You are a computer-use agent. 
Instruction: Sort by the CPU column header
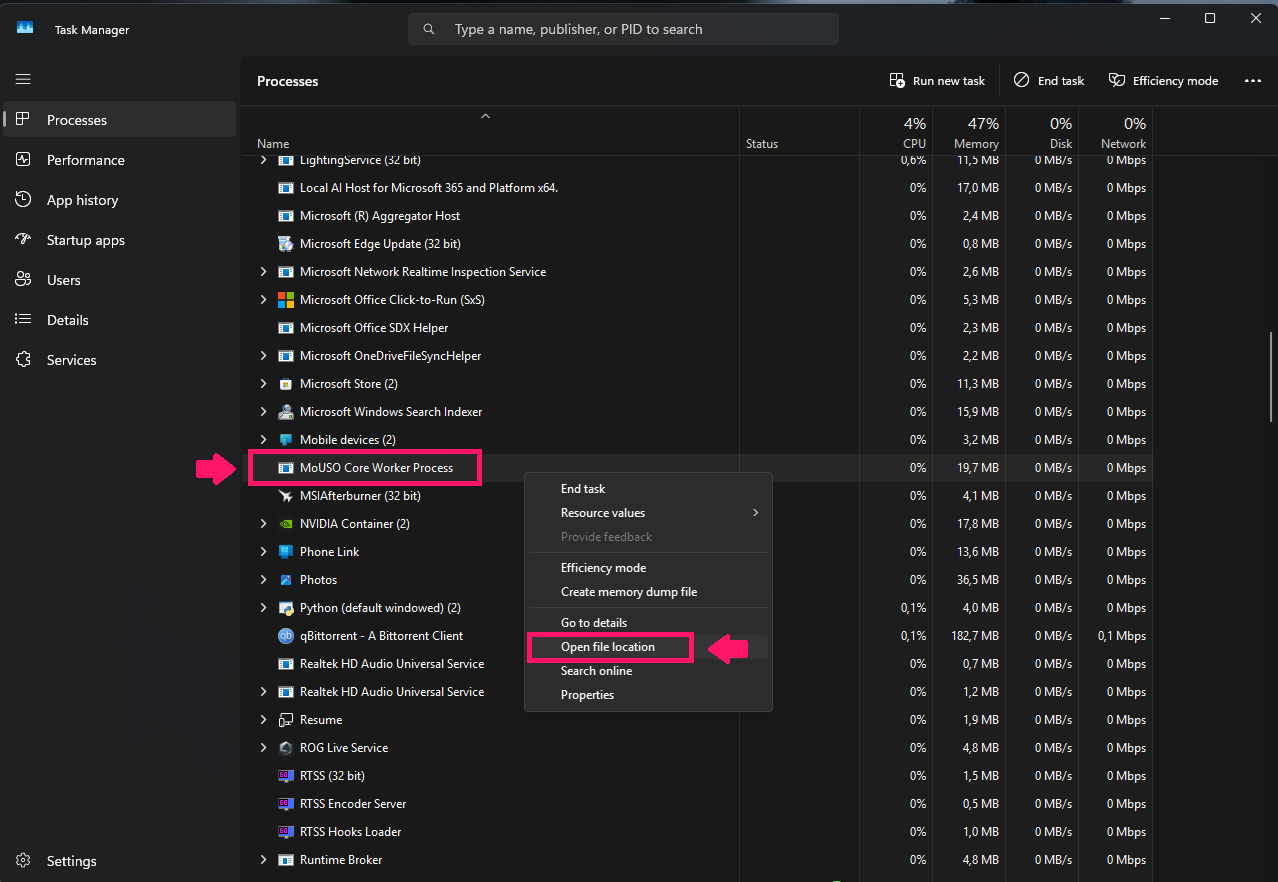[896, 132]
